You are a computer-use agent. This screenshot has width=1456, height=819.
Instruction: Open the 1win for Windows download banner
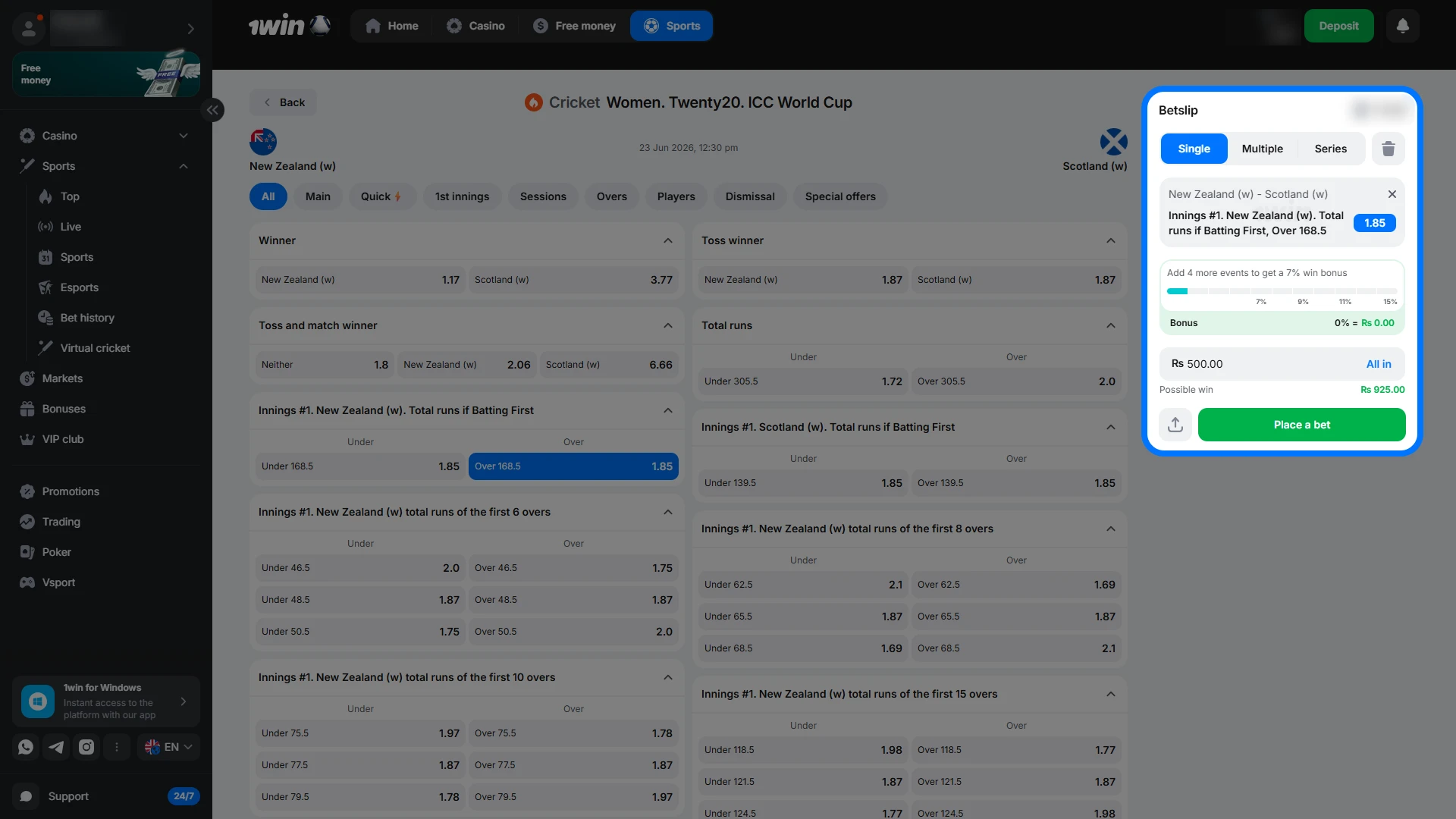coord(106,701)
